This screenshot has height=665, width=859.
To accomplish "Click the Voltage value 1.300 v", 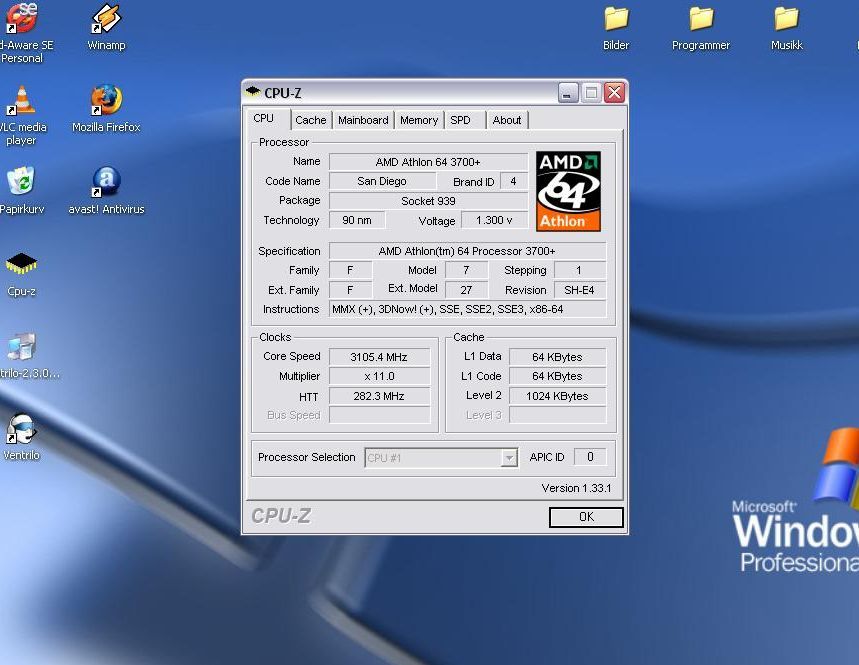I will point(494,220).
